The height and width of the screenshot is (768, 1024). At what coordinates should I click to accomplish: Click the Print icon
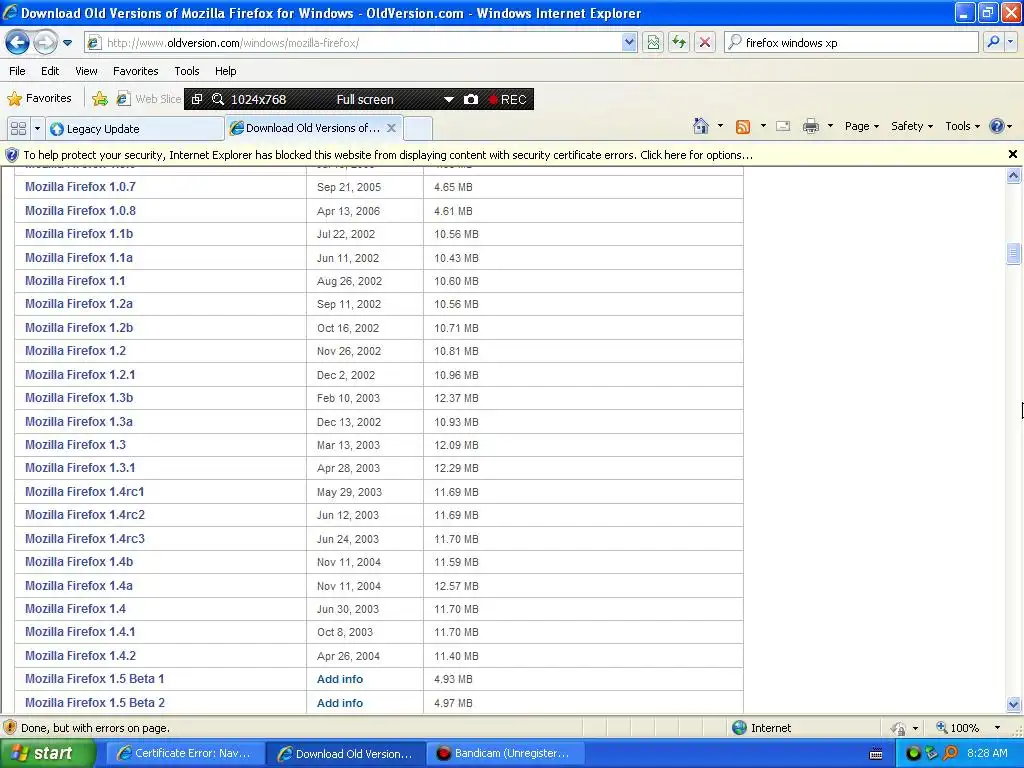(810, 126)
